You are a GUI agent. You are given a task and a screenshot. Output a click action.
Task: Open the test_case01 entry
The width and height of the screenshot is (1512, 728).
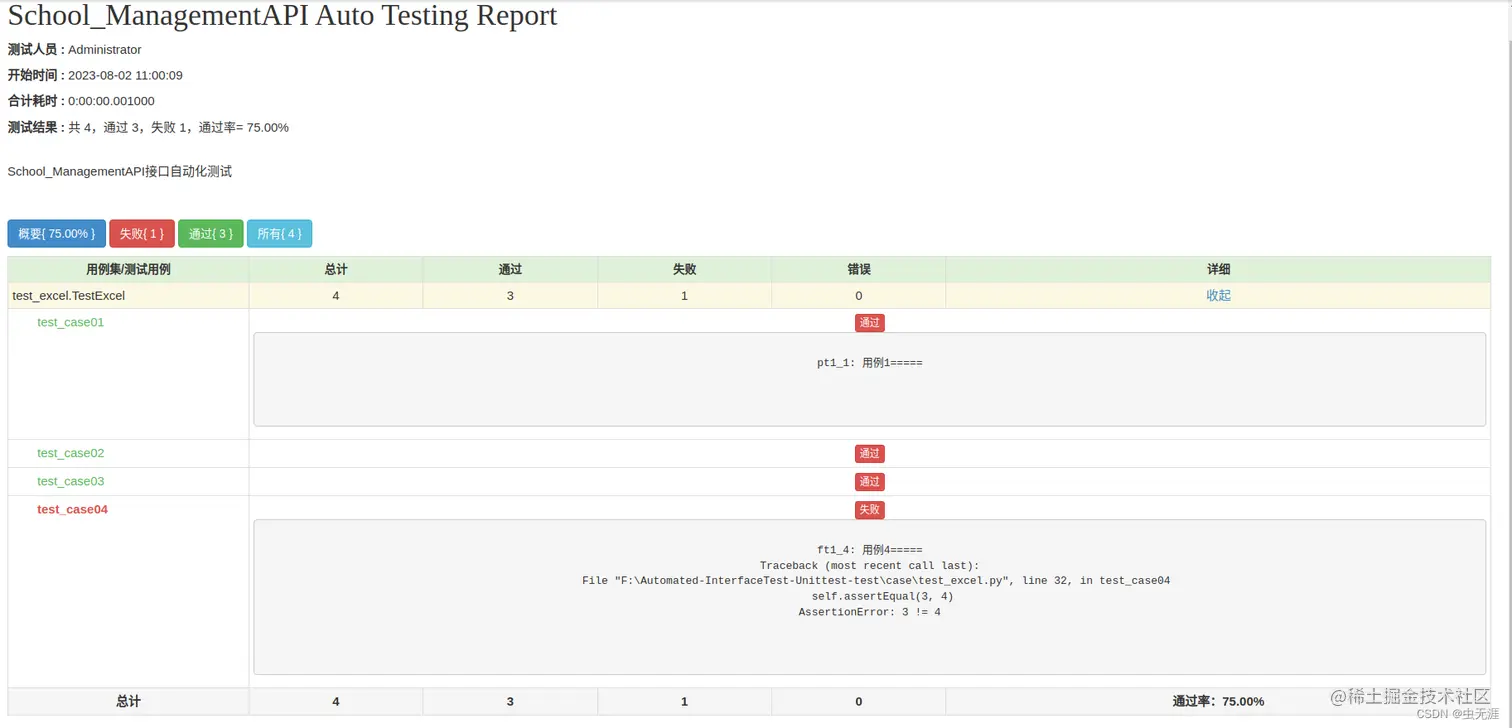[x=70, y=322]
